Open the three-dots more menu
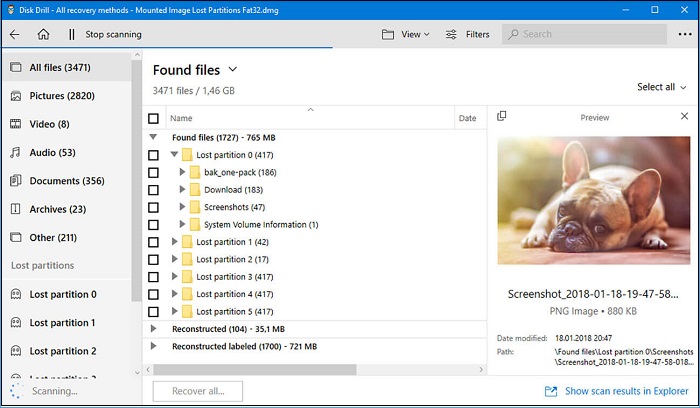This screenshot has height=408, width=700. pos(685,34)
